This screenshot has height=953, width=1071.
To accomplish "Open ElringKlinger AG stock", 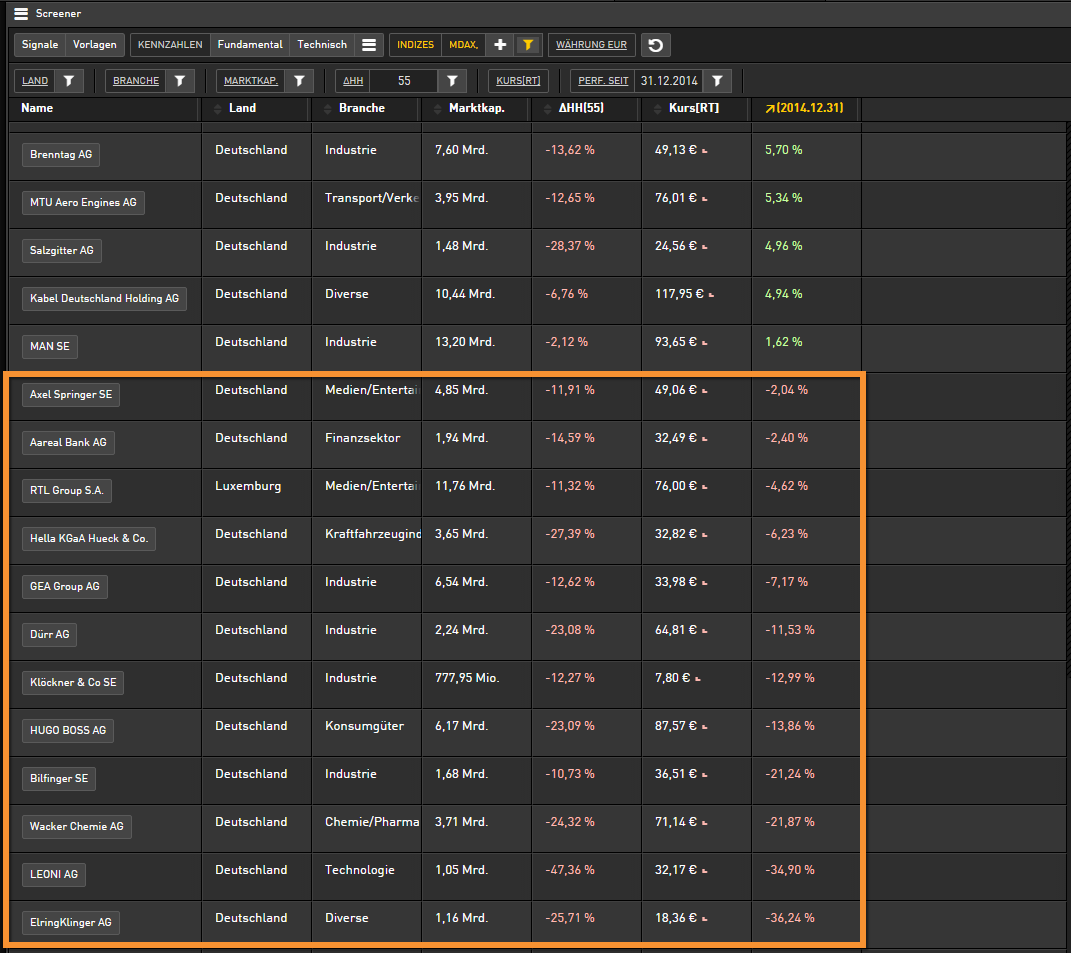I will pyautogui.click(x=71, y=922).
